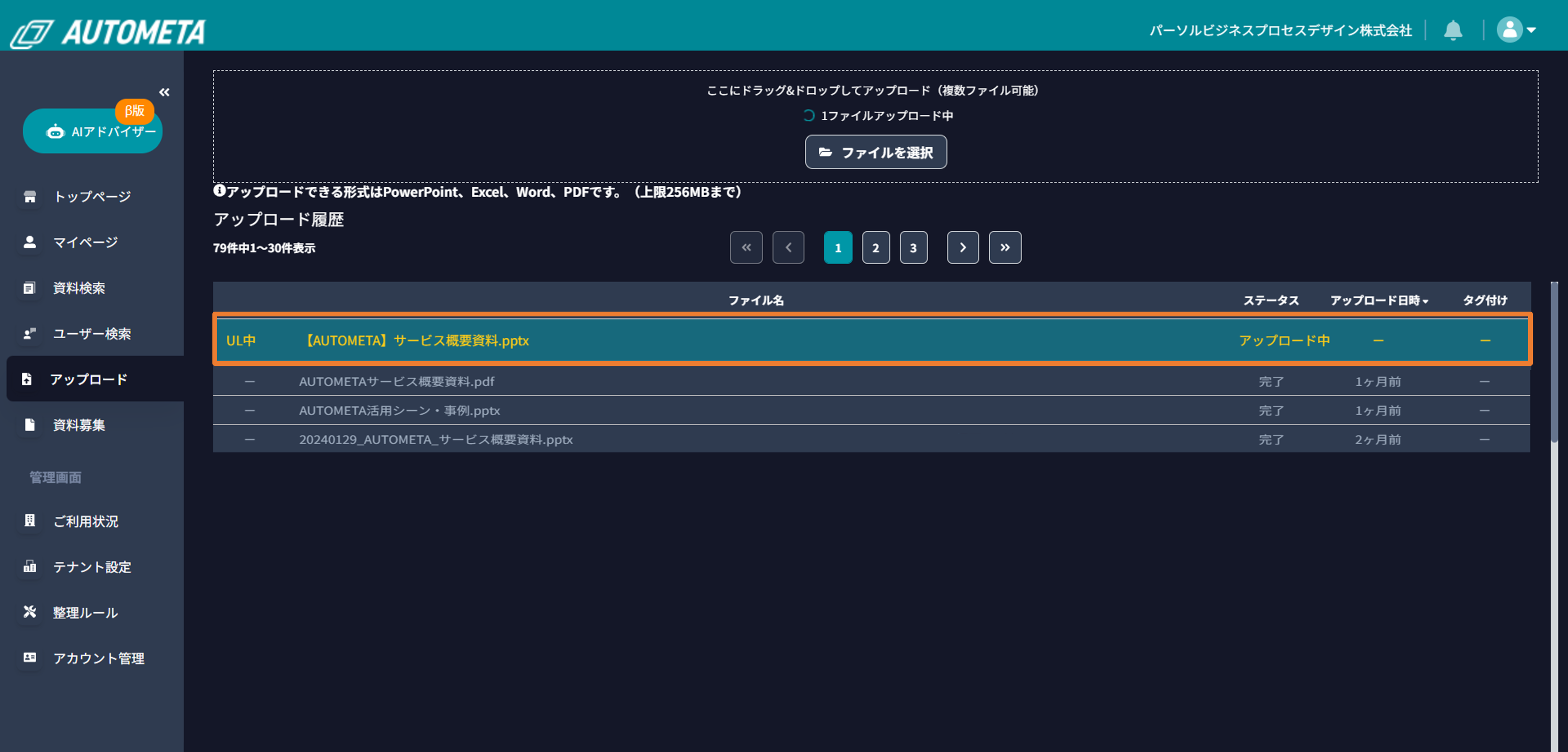Select 【AUTOMETA】サービス概要資料.pptx row
1568x752 pixels.
tap(871, 340)
